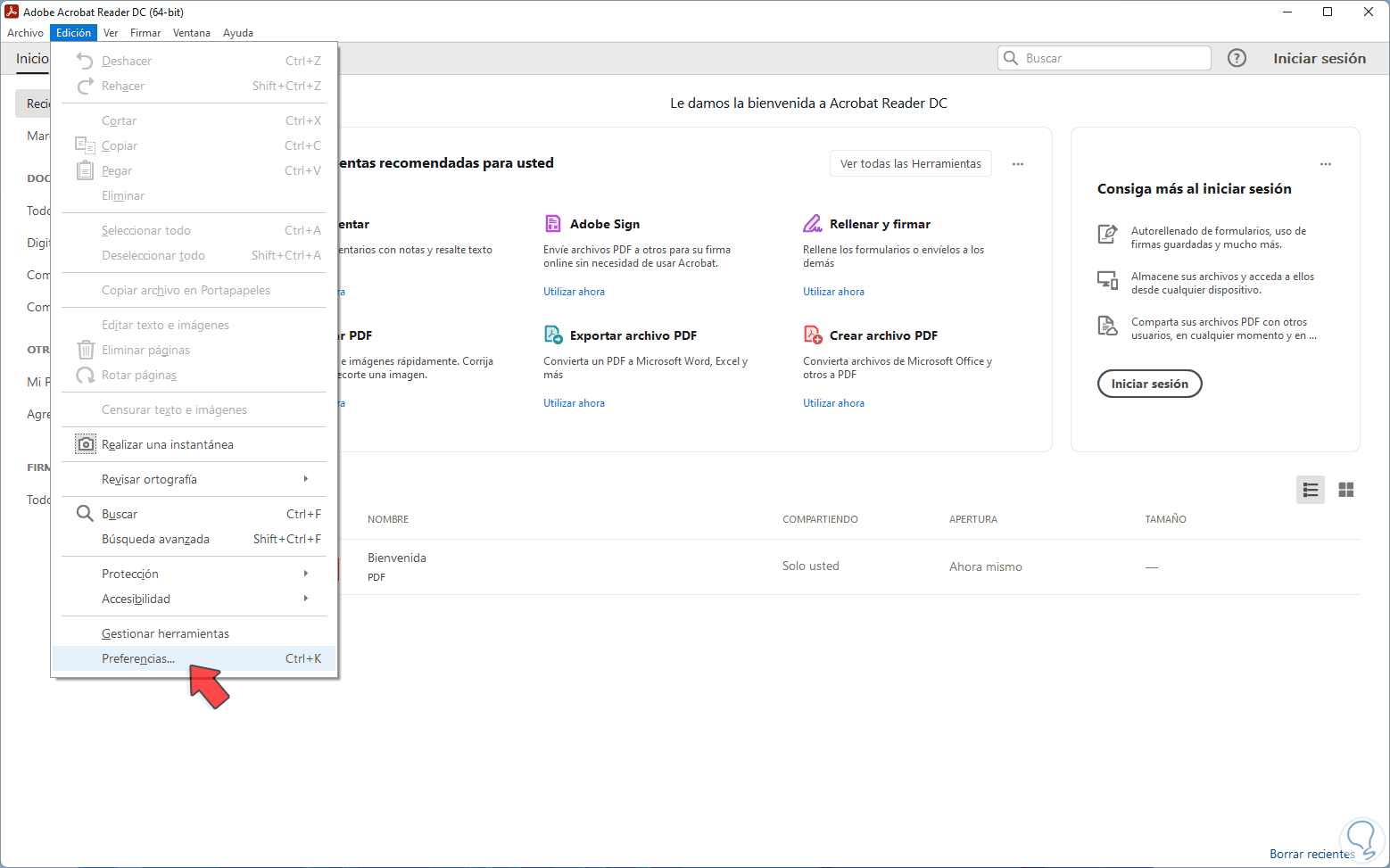Select Preferencias... from the Edición menu

coord(138,658)
